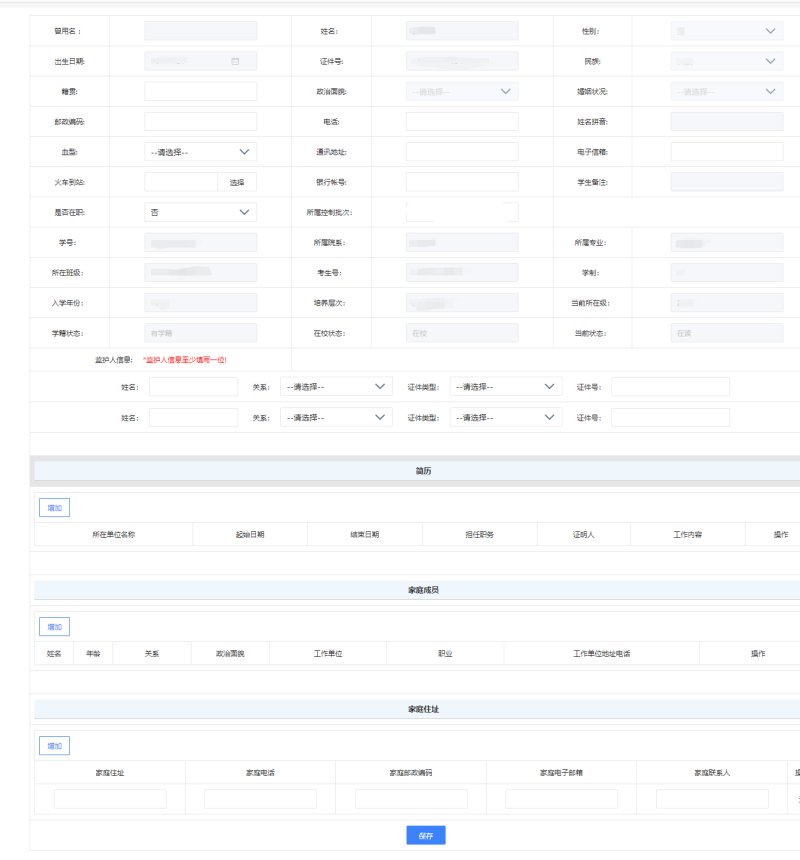Screen dimensions: 800x860
Task: Click the 家庭电话 input in address table
Action: [x=260, y=799]
